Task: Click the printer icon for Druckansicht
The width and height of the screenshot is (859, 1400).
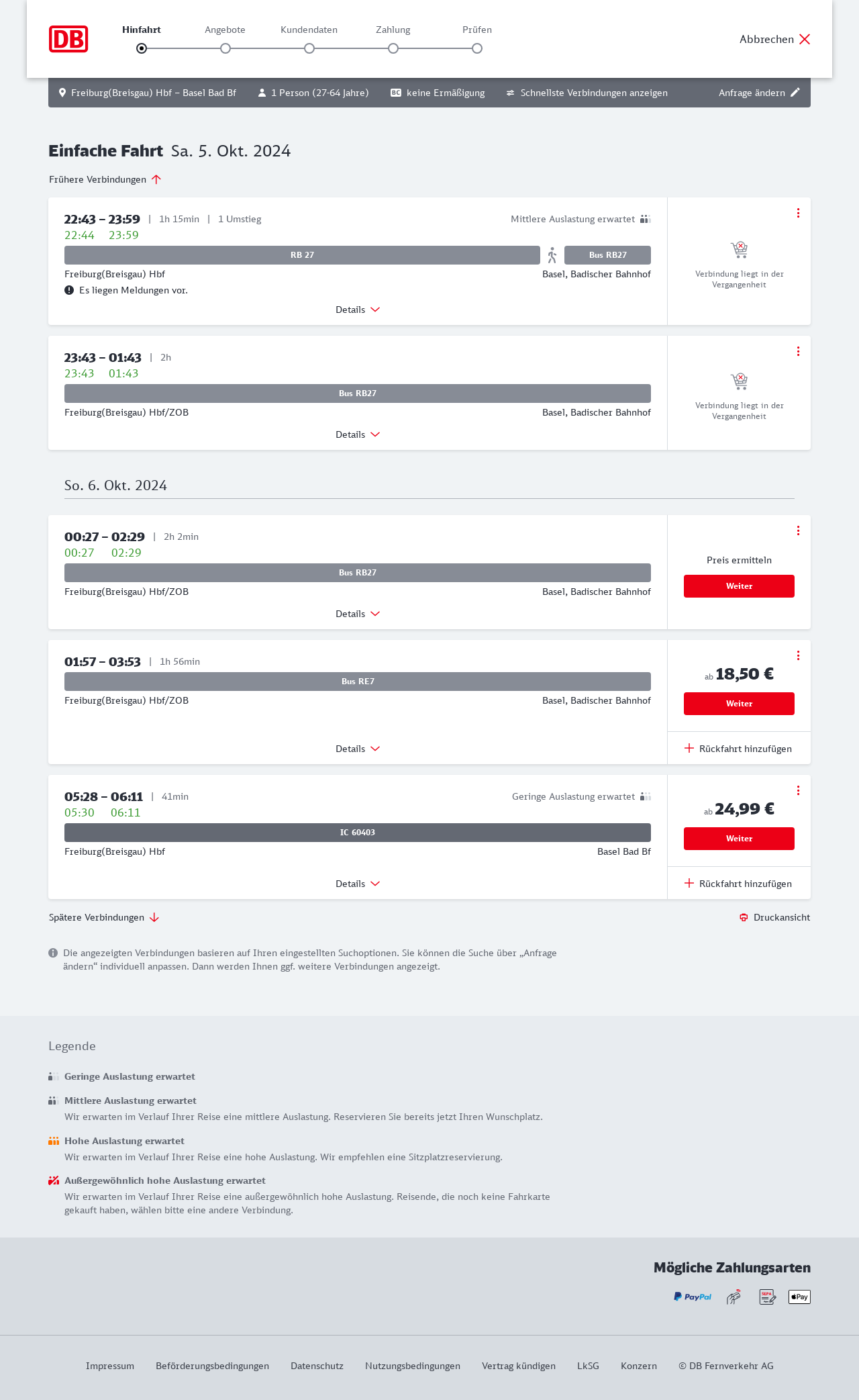Action: pos(744,918)
